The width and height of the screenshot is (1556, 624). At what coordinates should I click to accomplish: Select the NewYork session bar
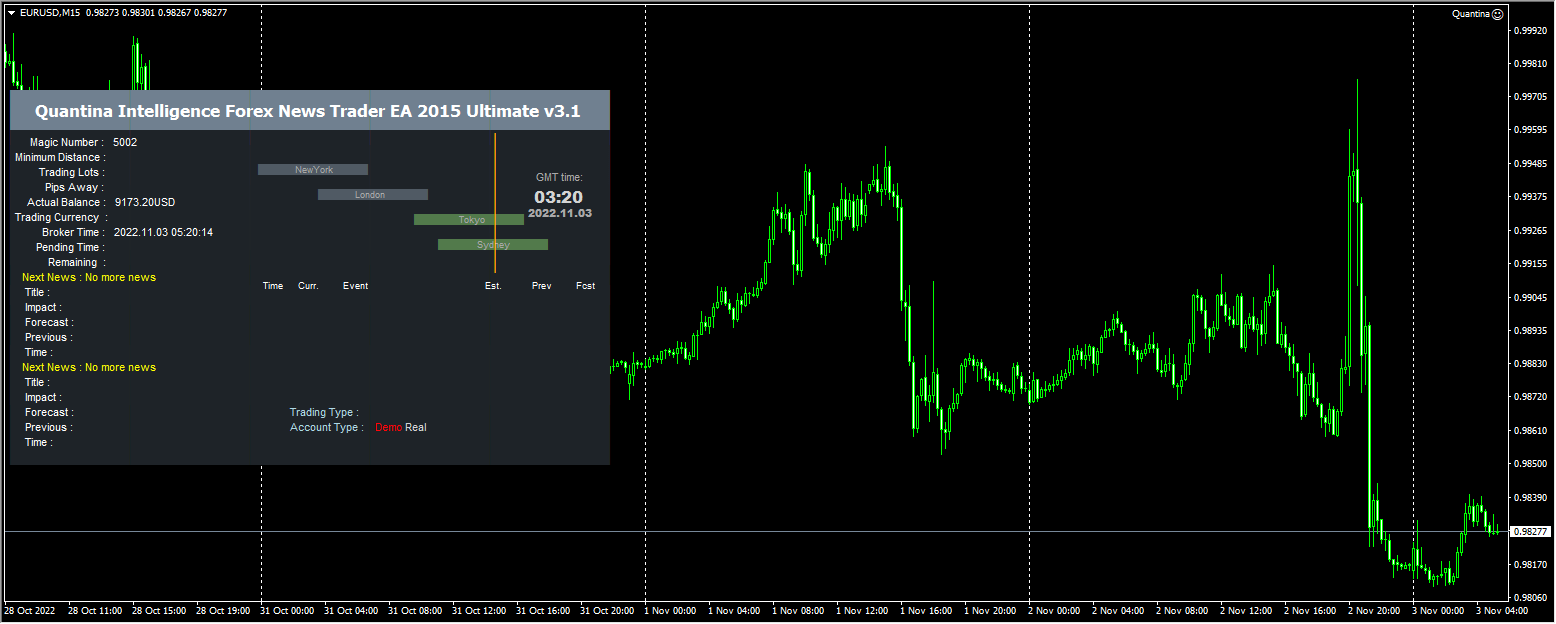[x=313, y=170]
